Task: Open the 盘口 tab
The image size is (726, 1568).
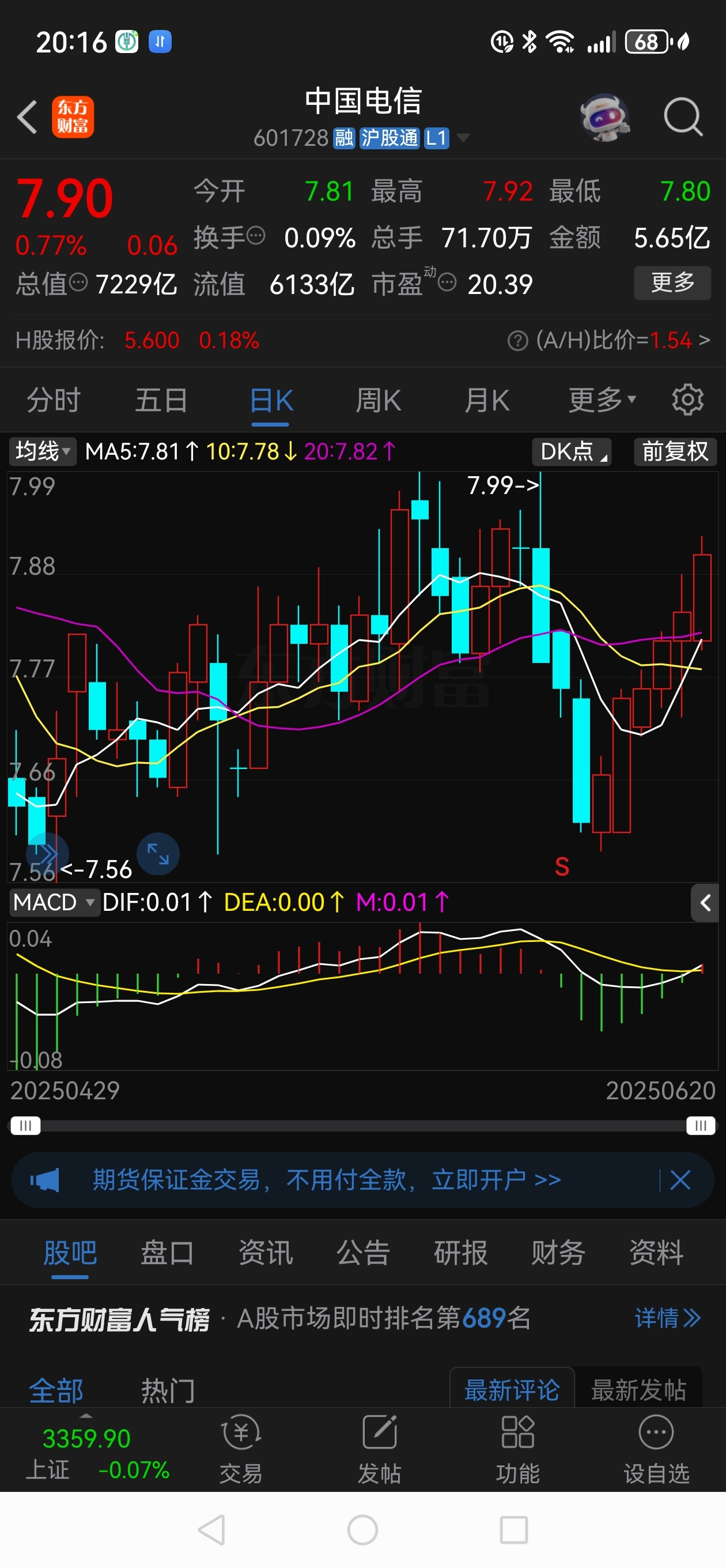Action: 167,1253
